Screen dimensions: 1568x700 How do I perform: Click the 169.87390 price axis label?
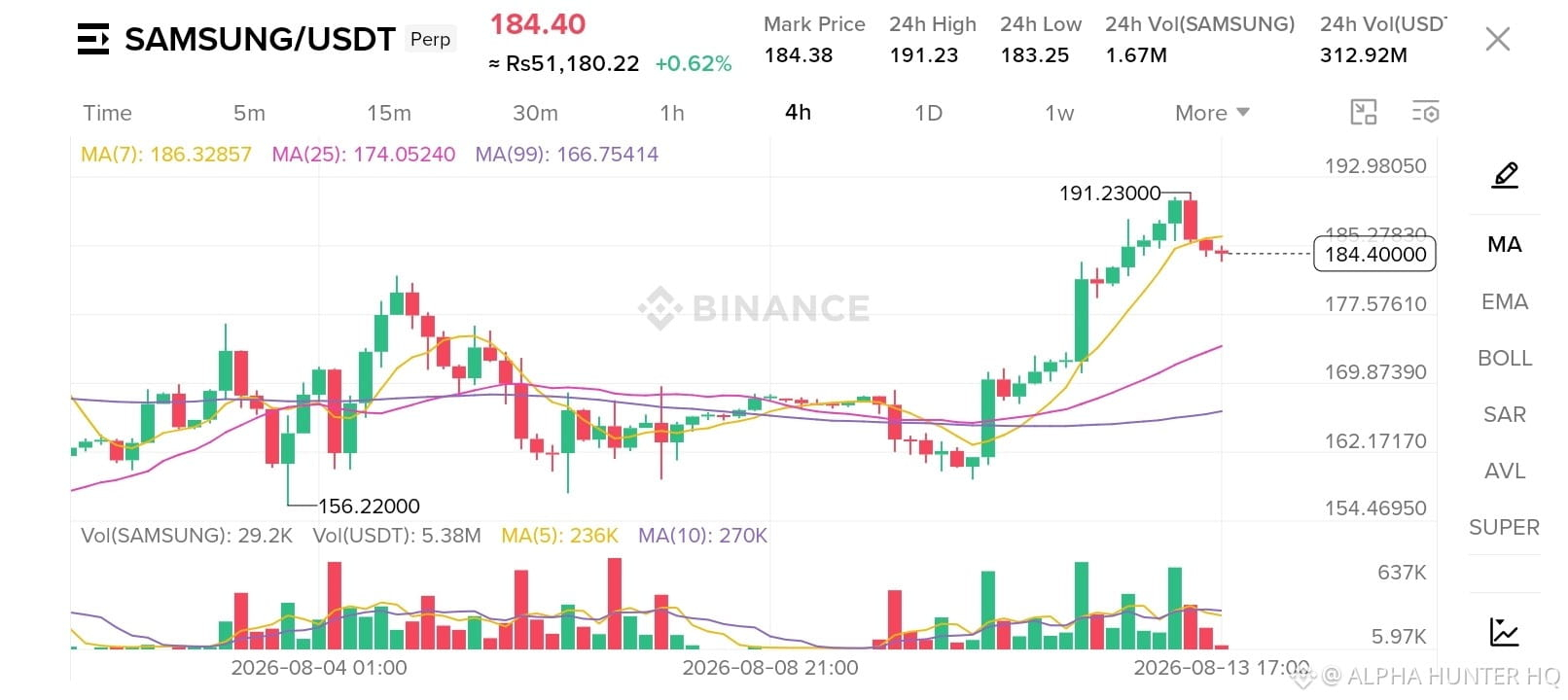pos(1375,372)
